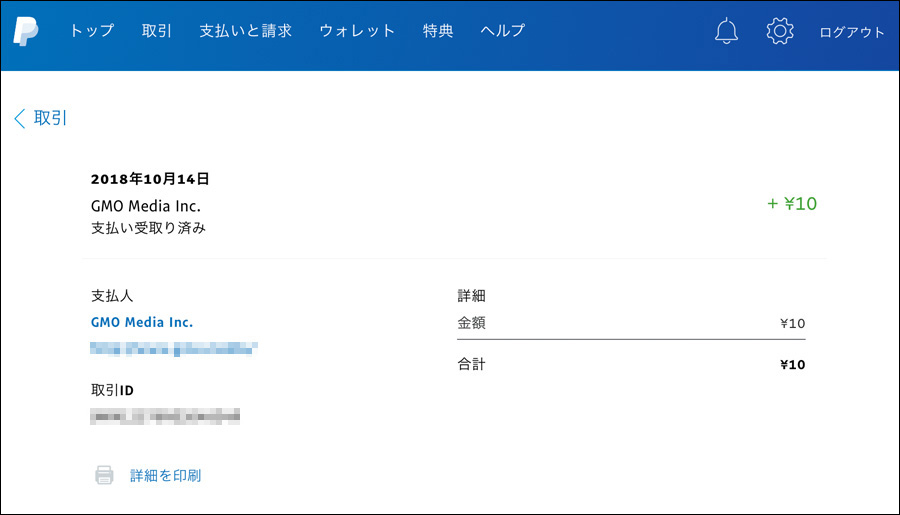This screenshot has height=515, width=900.
Task: Click the printer icon
Action: [x=104, y=475]
